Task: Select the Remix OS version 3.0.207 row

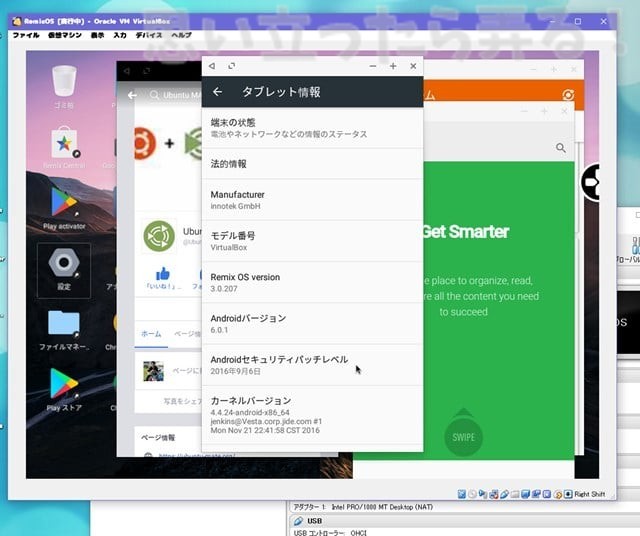Action: (312, 282)
